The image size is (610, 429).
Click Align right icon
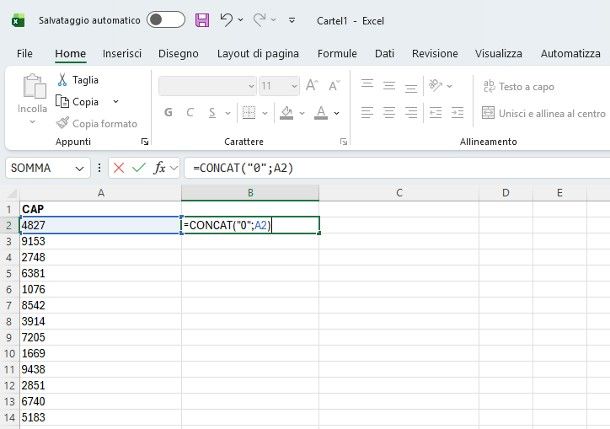click(411, 113)
